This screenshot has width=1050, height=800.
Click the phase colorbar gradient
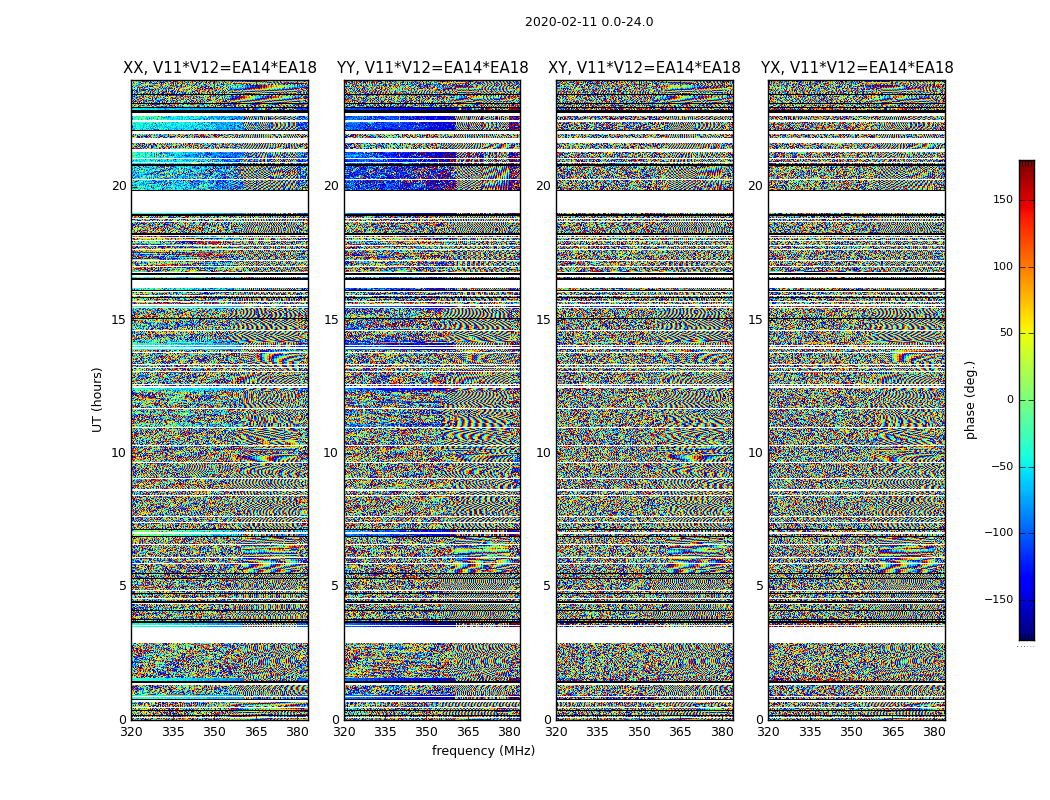(x=1027, y=400)
